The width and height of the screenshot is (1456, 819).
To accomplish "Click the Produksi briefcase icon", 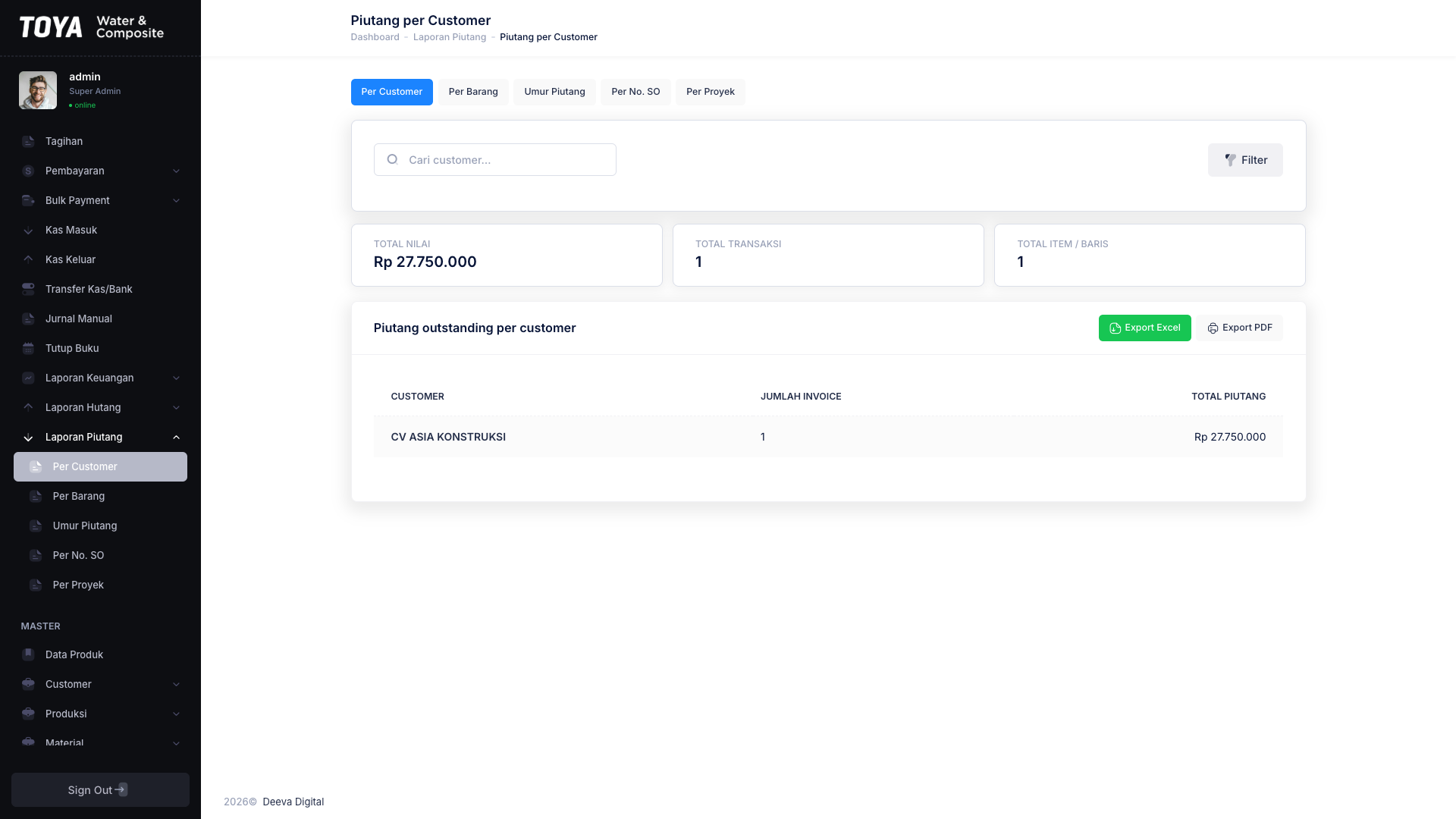I will 28,714.
